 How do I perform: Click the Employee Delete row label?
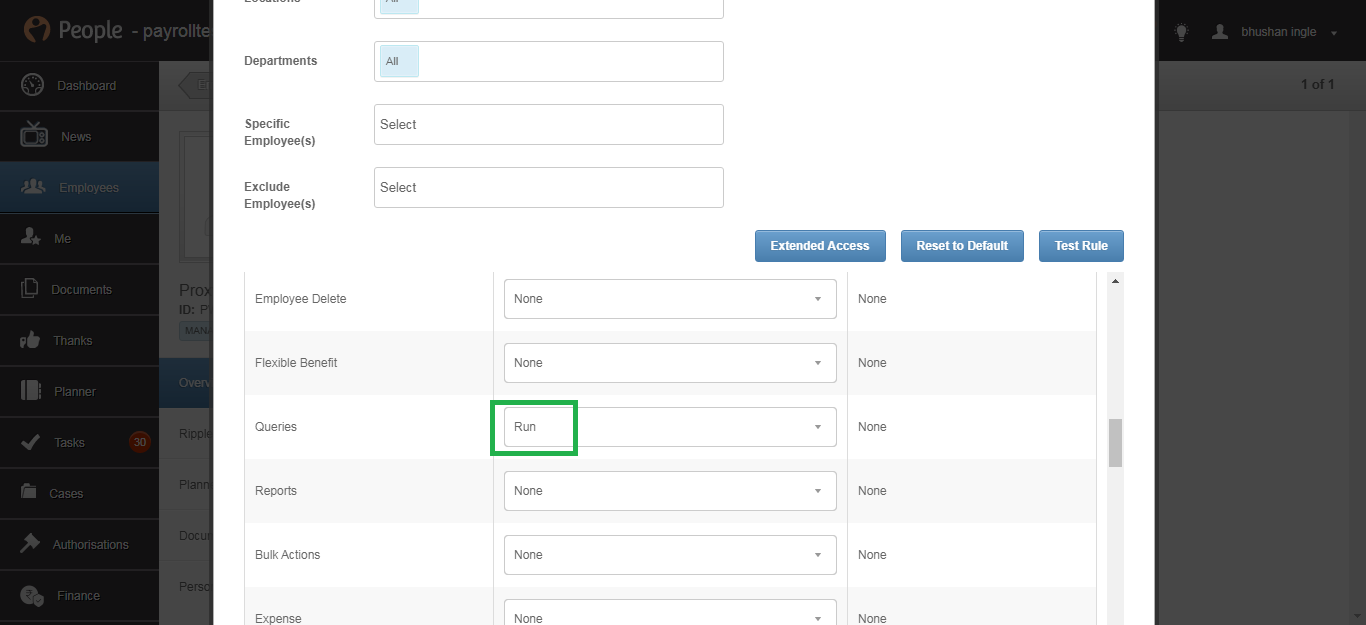coord(301,299)
